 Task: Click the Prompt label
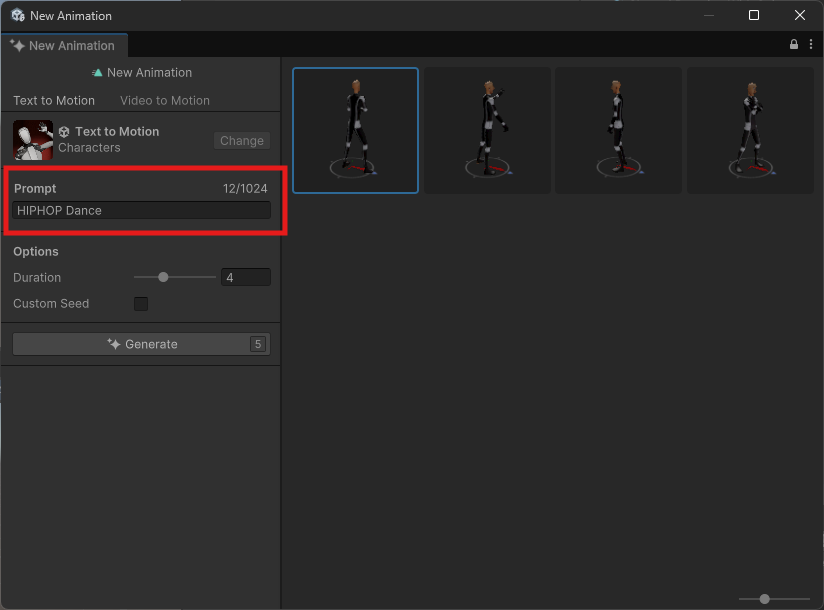(x=35, y=189)
